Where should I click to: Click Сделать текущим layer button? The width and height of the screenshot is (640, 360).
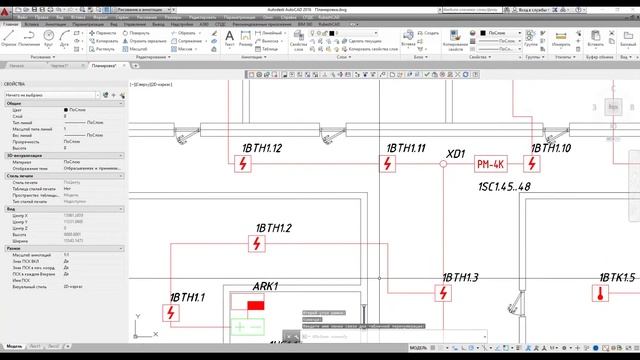[362, 41]
